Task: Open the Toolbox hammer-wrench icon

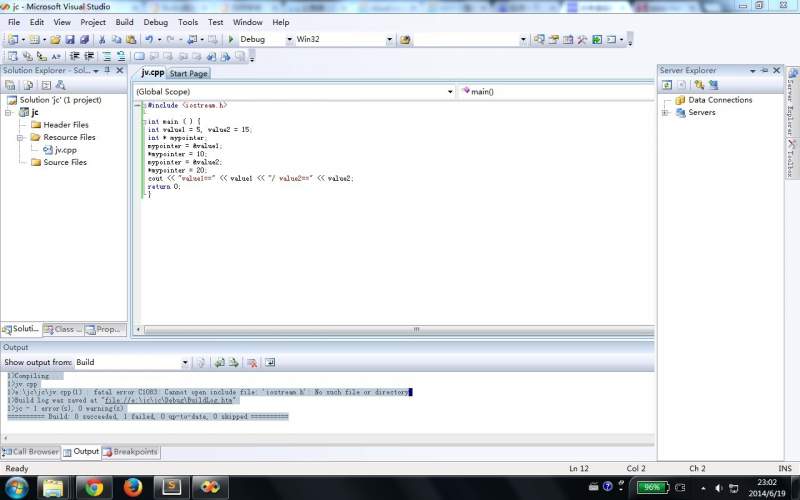Action: (582, 39)
